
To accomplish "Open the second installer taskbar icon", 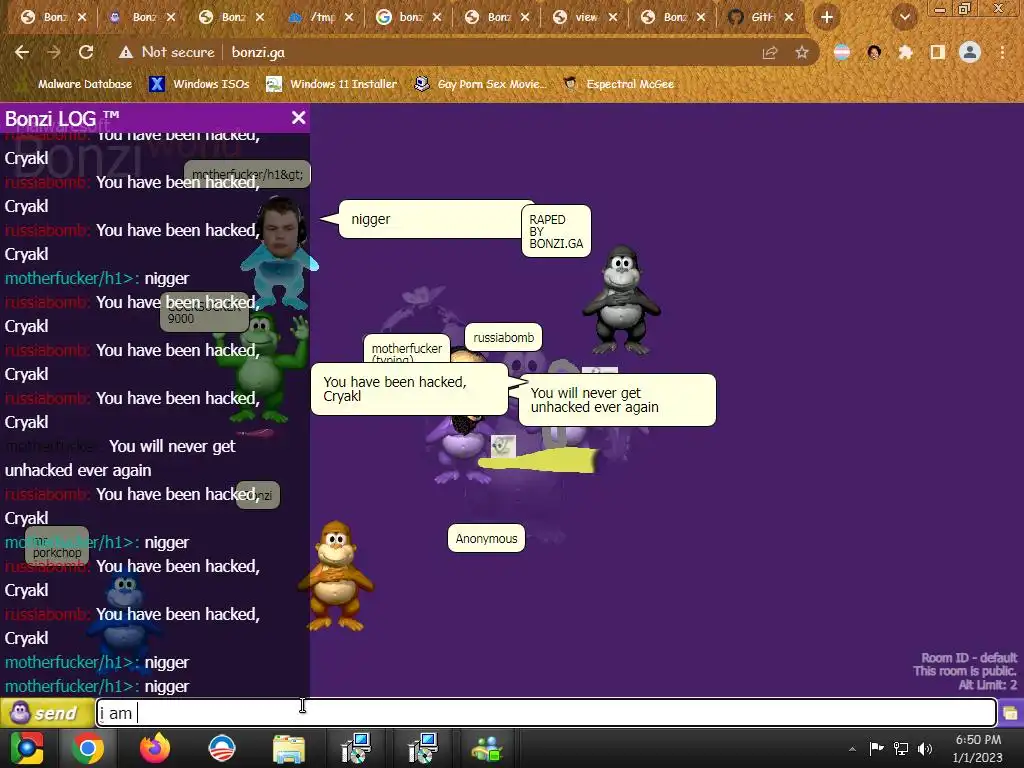I will 423,748.
